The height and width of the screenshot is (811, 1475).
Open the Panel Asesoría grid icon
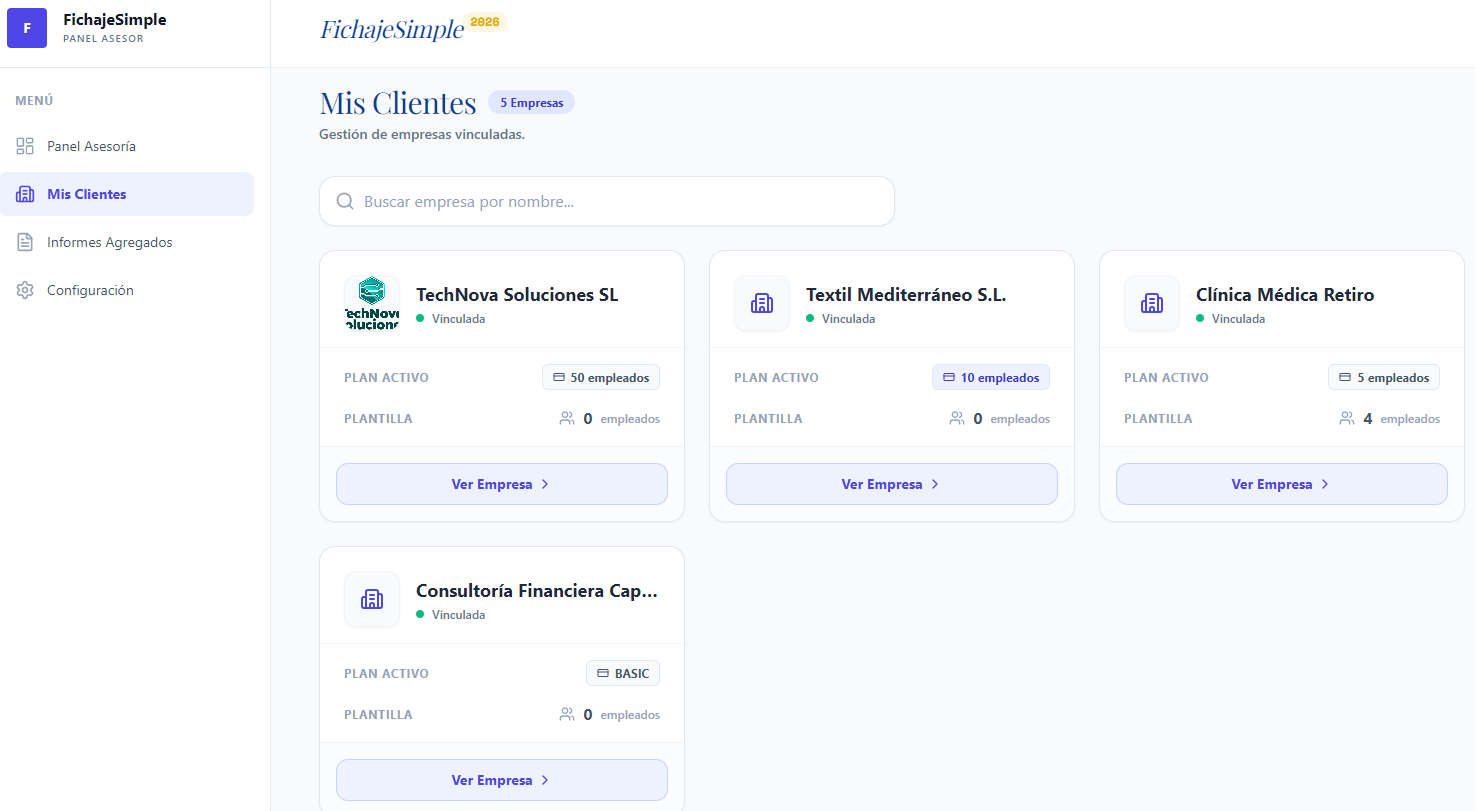click(x=24, y=145)
